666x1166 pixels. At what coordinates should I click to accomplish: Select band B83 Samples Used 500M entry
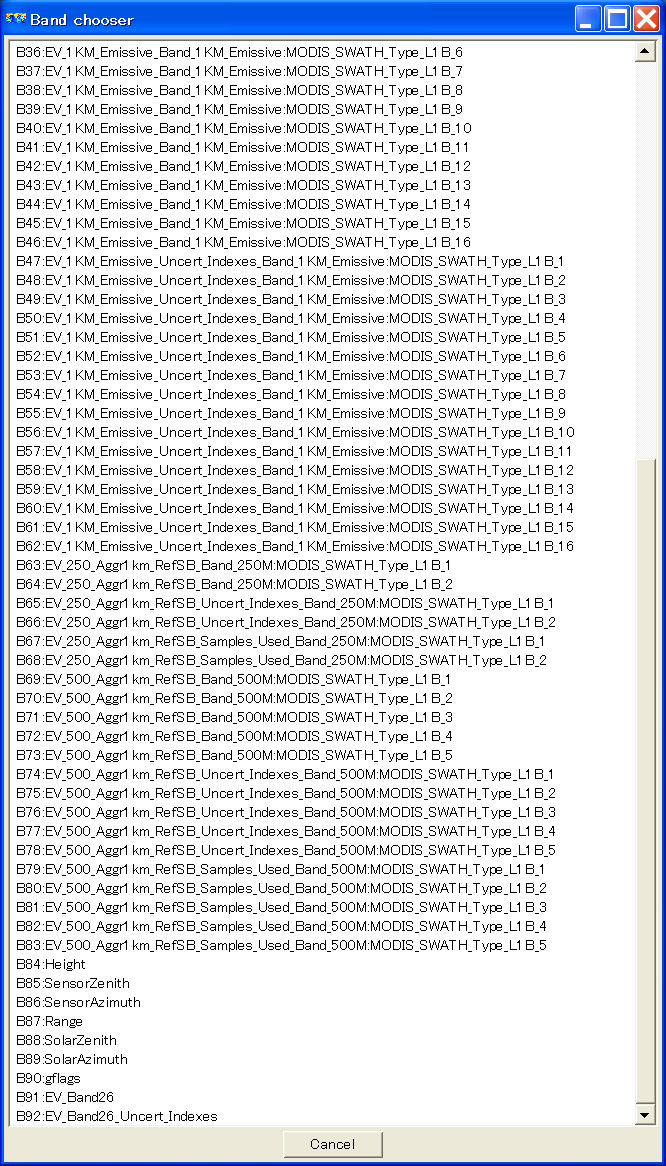click(x=282, y=945)
